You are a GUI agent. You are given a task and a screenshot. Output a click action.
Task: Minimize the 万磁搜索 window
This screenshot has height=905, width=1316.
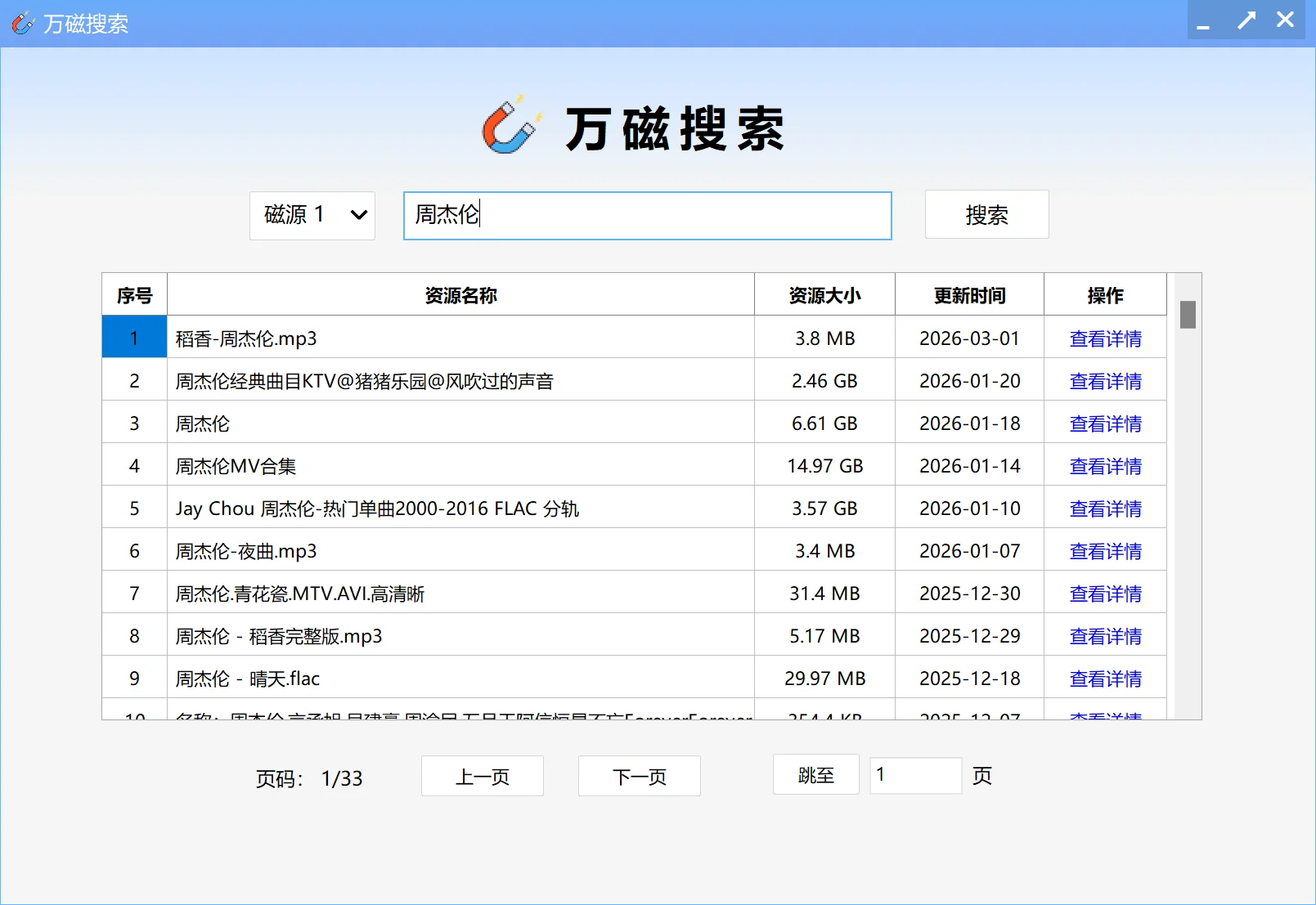click(1203, 20)
